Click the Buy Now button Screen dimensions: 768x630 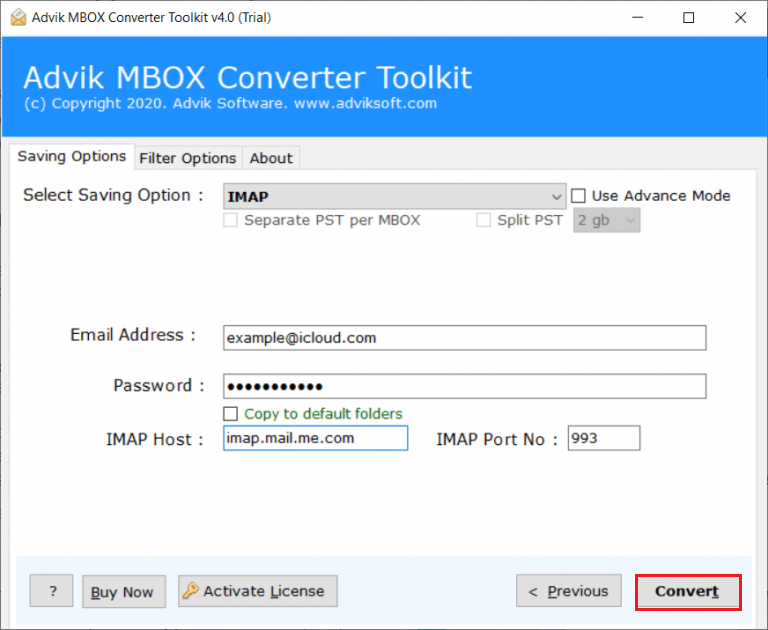[124, 591]
